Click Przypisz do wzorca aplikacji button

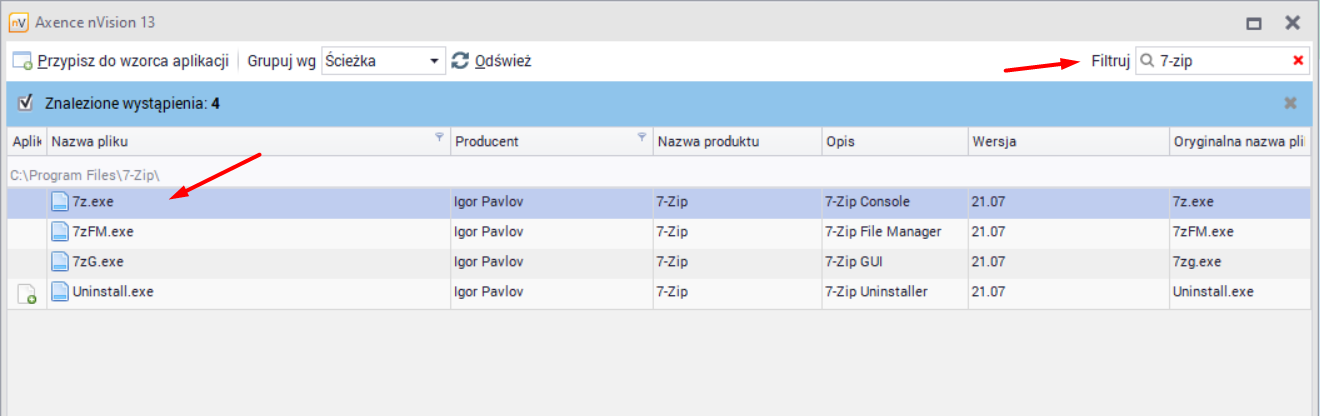click(120, 61)
